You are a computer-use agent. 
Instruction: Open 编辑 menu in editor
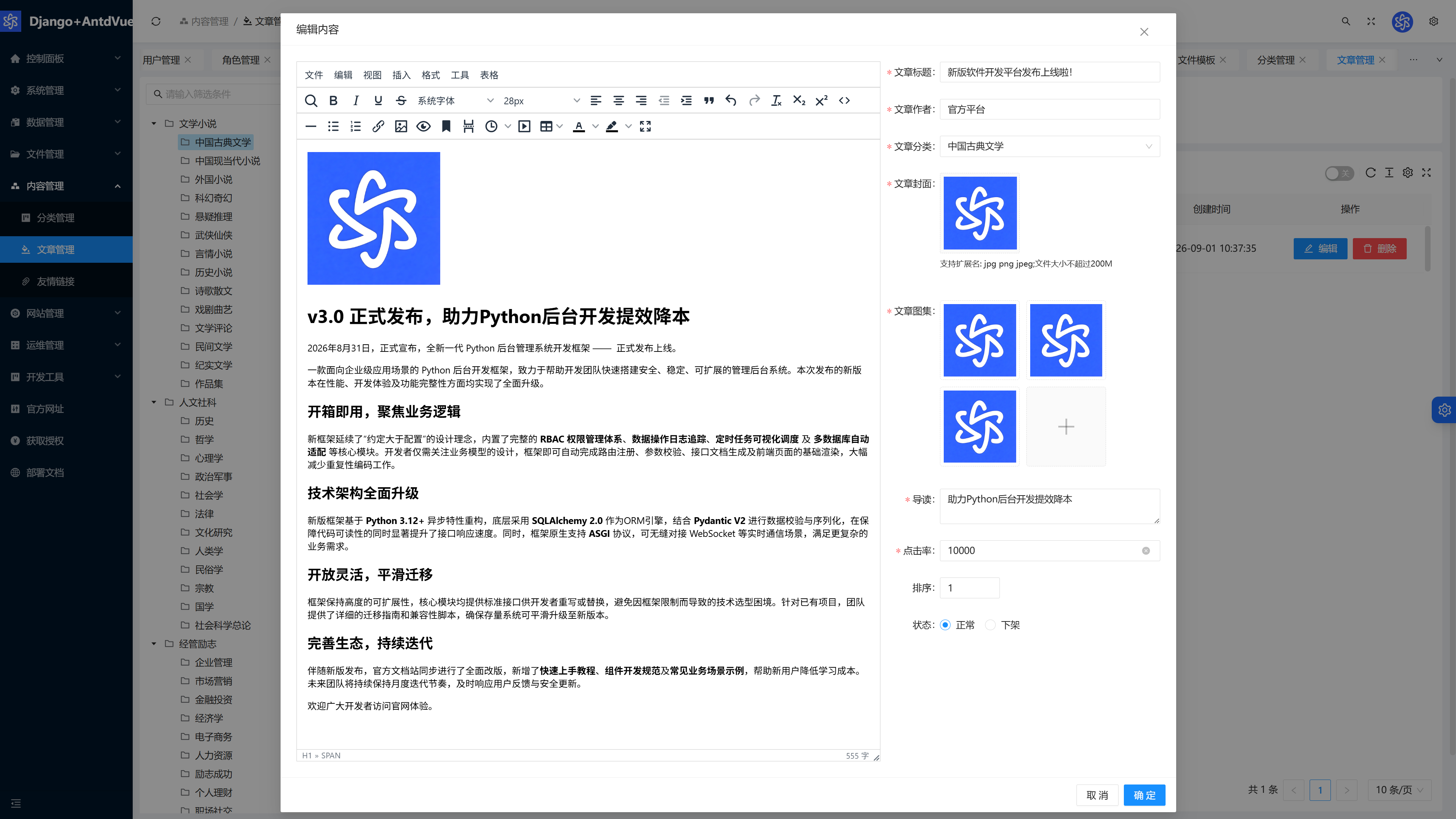tap(343, 75)
